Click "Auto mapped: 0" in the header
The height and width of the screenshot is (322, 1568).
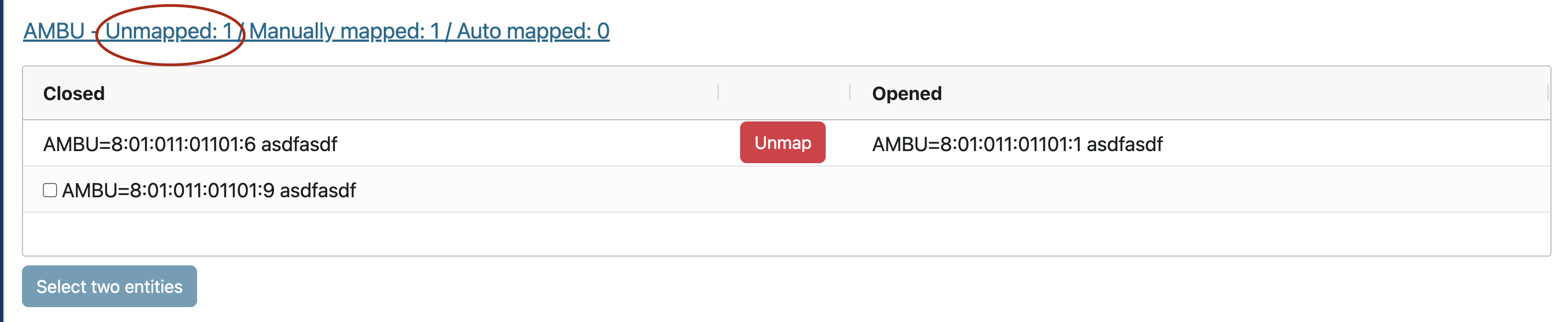(x=533, y=31)
